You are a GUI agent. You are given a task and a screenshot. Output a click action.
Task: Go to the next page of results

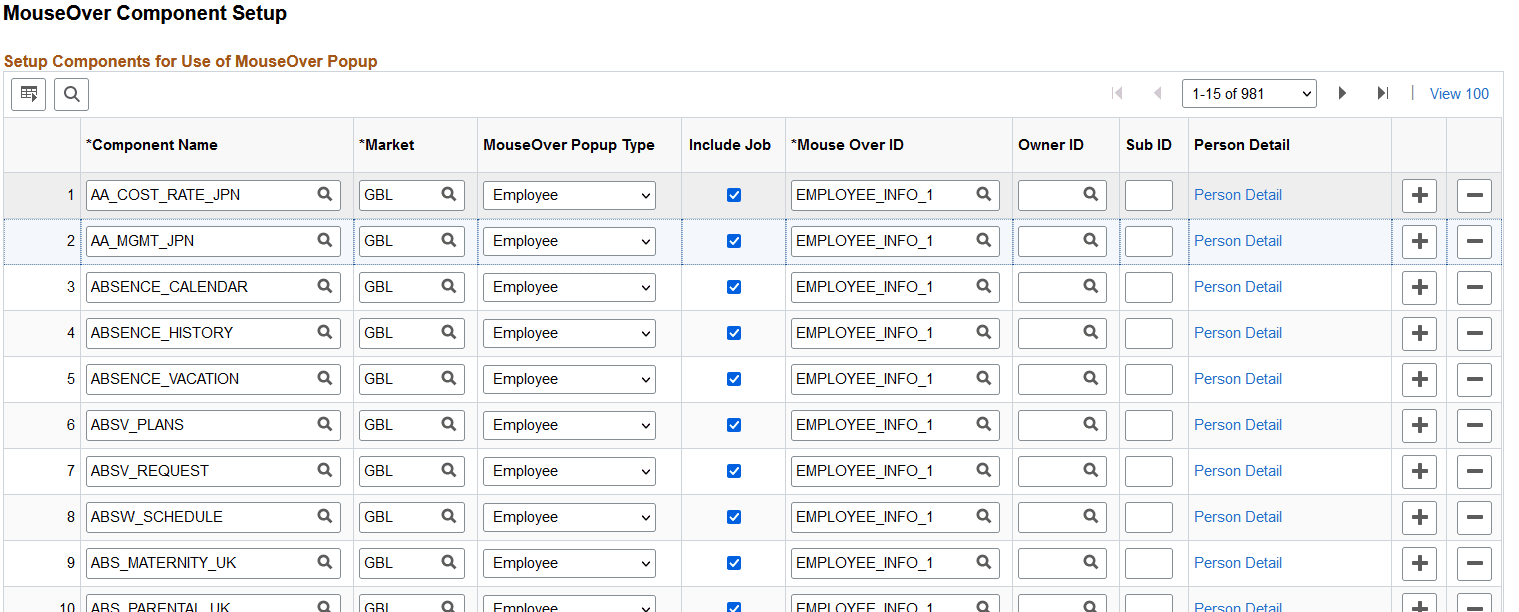tap(1342, 93)
